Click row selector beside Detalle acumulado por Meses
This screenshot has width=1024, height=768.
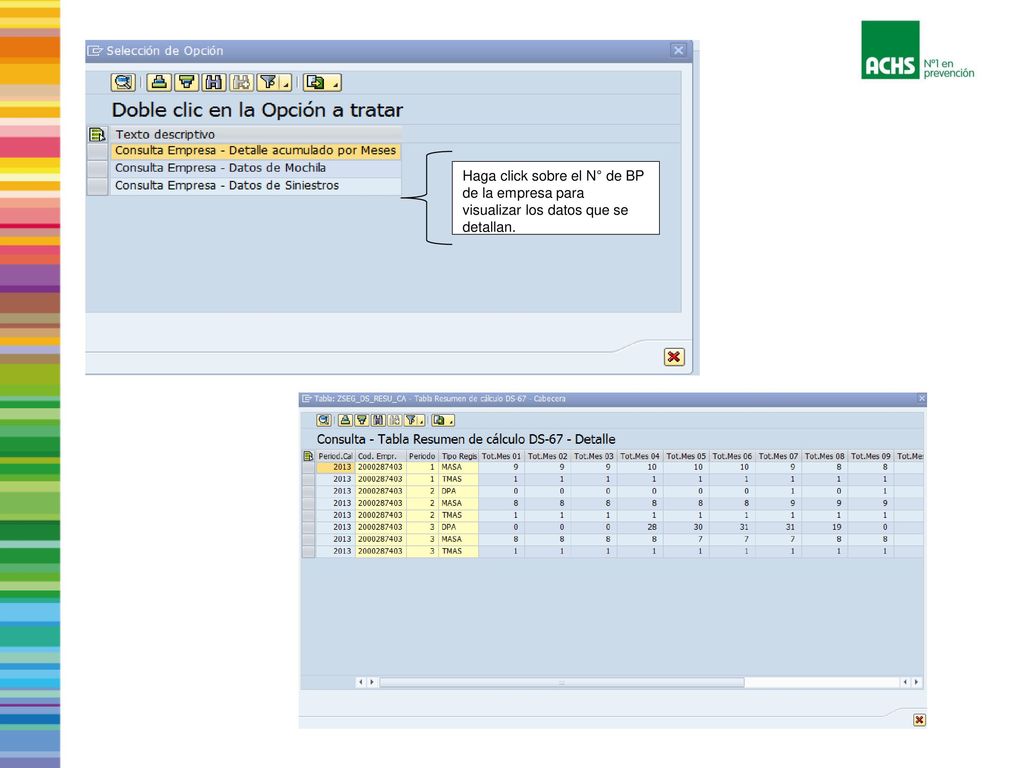pos(97,152)
